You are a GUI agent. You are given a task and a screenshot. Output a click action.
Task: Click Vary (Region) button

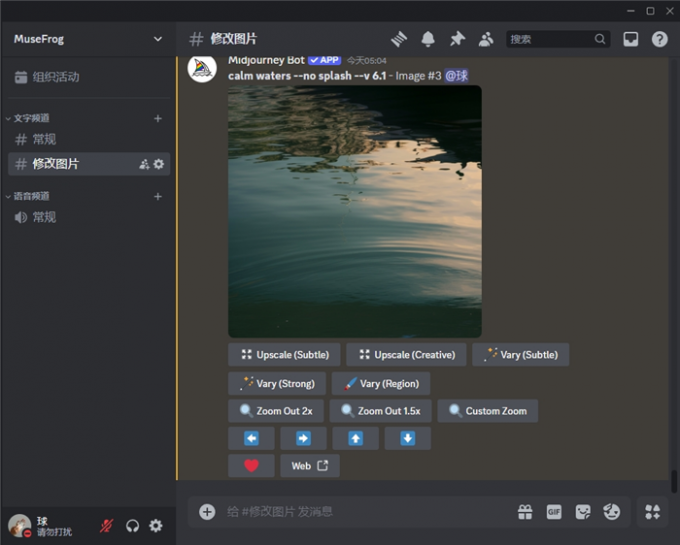[381, 383]
